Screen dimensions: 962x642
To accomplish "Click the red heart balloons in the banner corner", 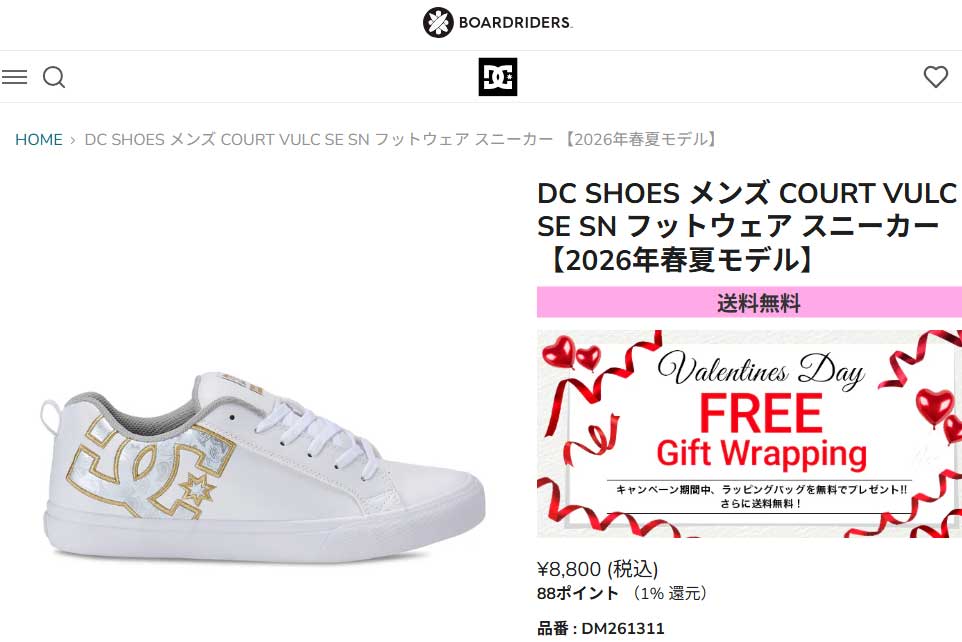I will [572, 354].
